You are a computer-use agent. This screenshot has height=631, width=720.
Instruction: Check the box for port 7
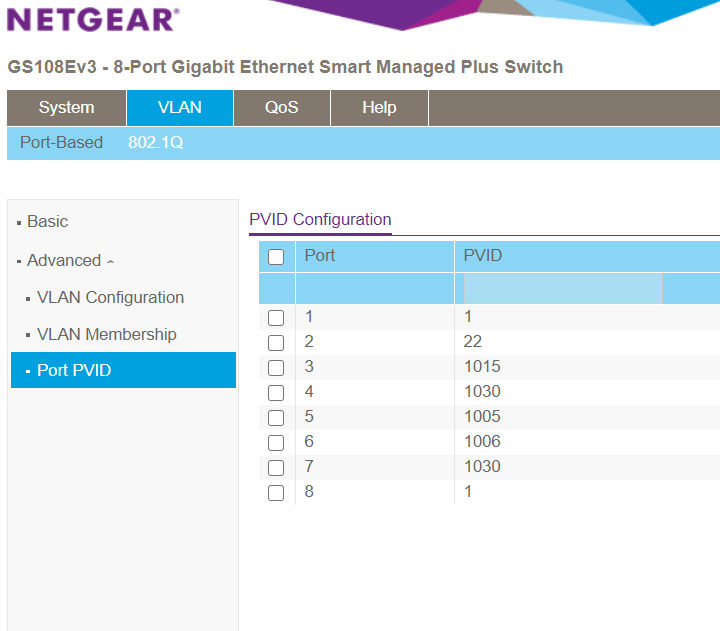coord(276,468)
